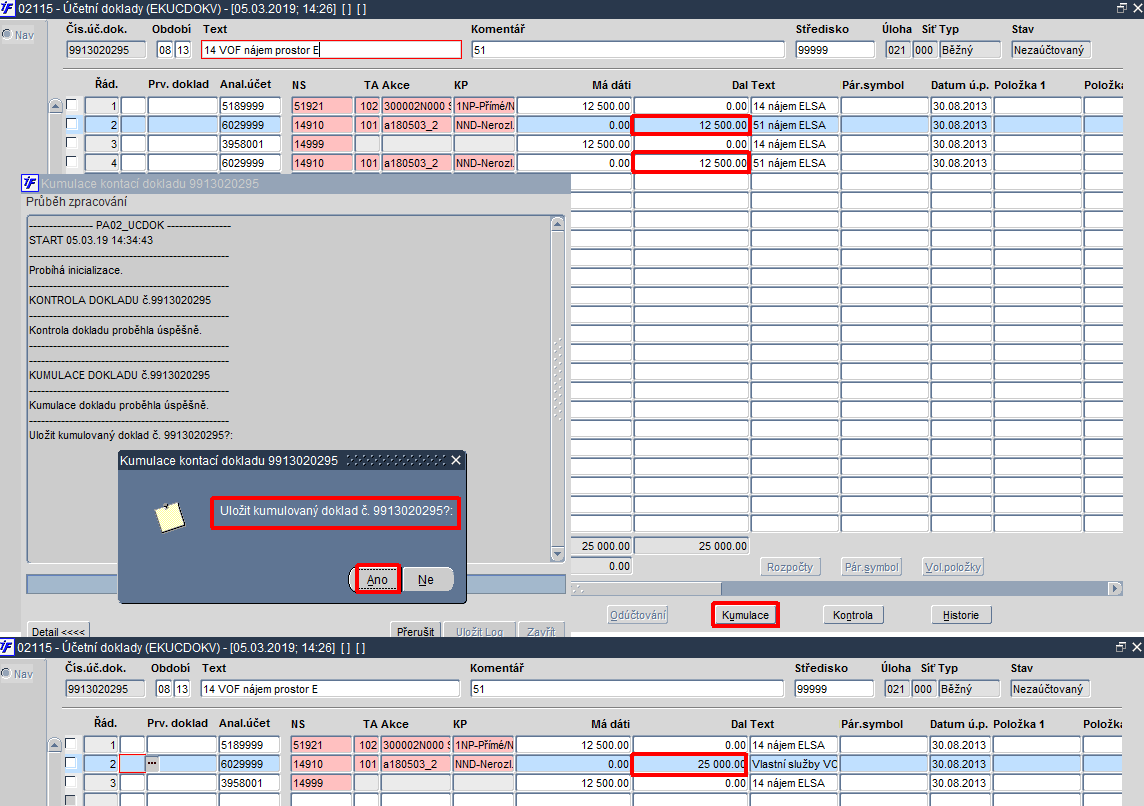
Task: Click the Ne button in dialog
Action: 428,579
